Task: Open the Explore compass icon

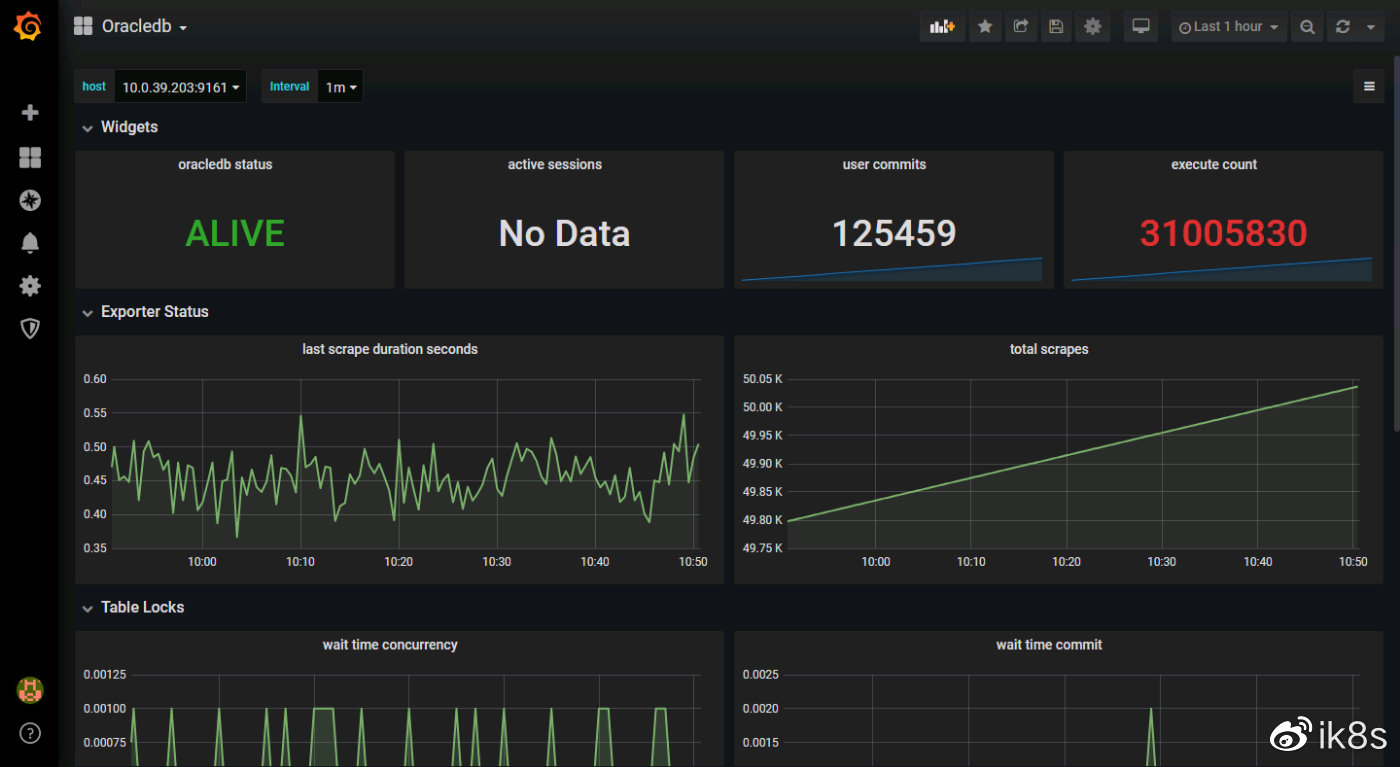Action: 30,200
